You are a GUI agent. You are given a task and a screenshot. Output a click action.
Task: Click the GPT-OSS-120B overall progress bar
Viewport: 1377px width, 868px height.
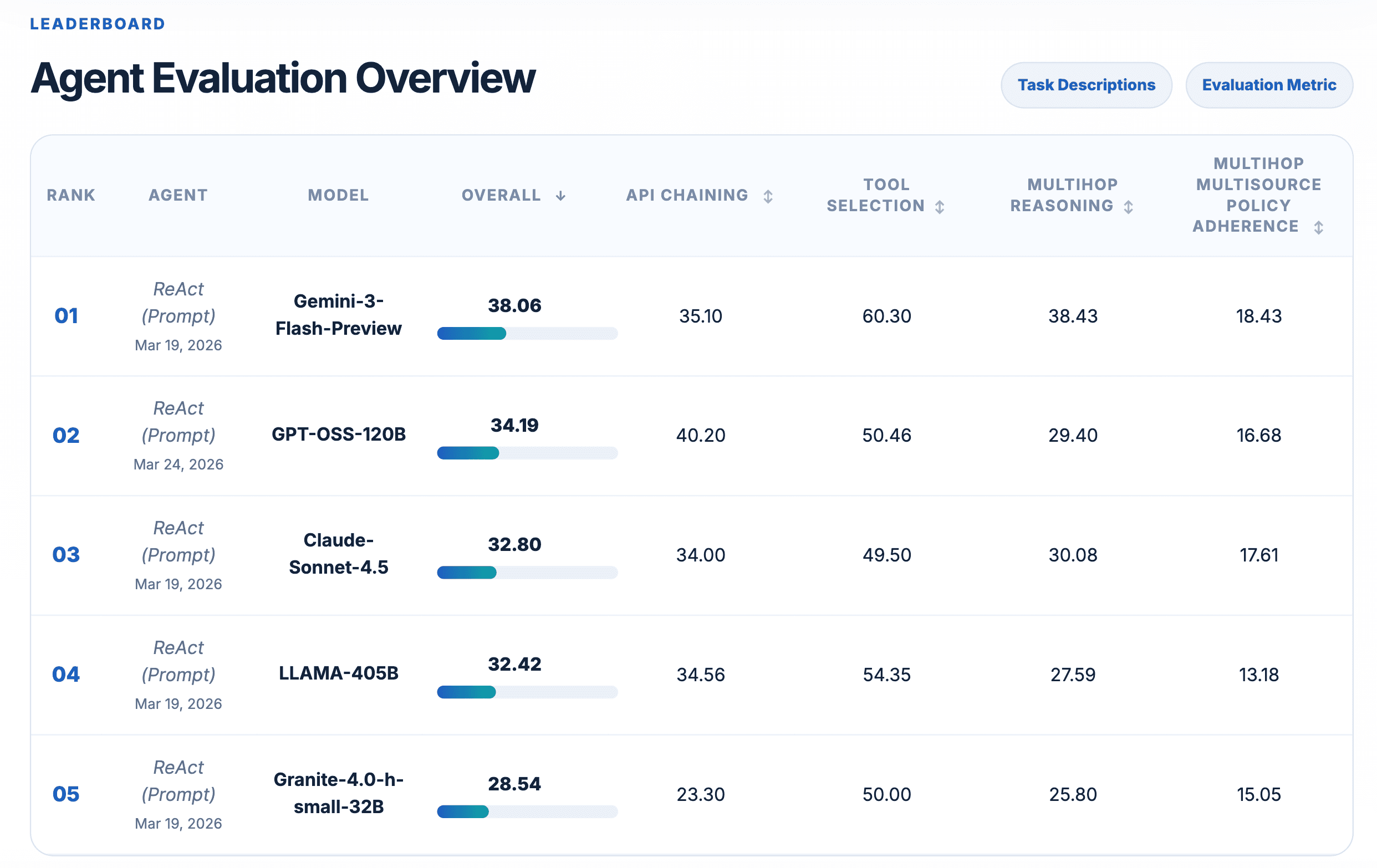tap(527, 453)
